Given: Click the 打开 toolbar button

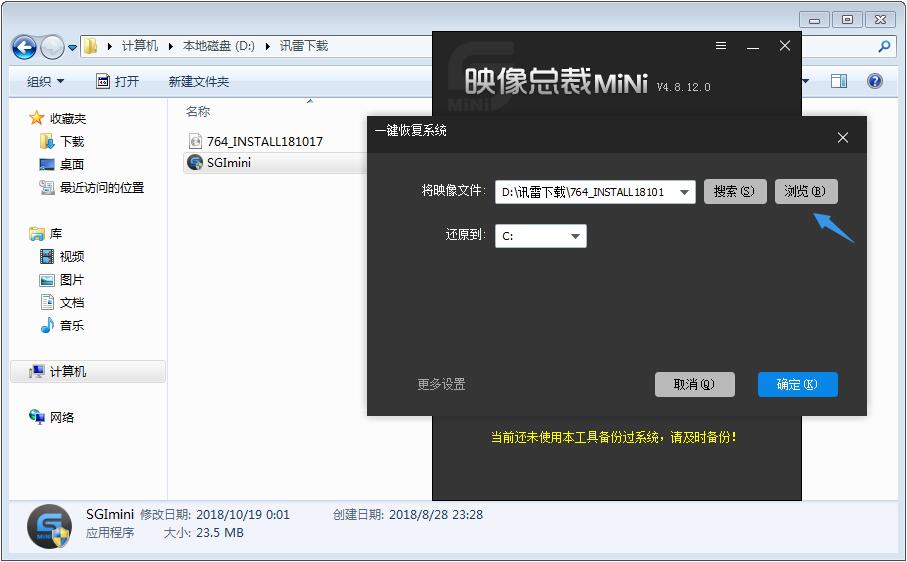Looking at the screenshot, I should coord(117,82).
